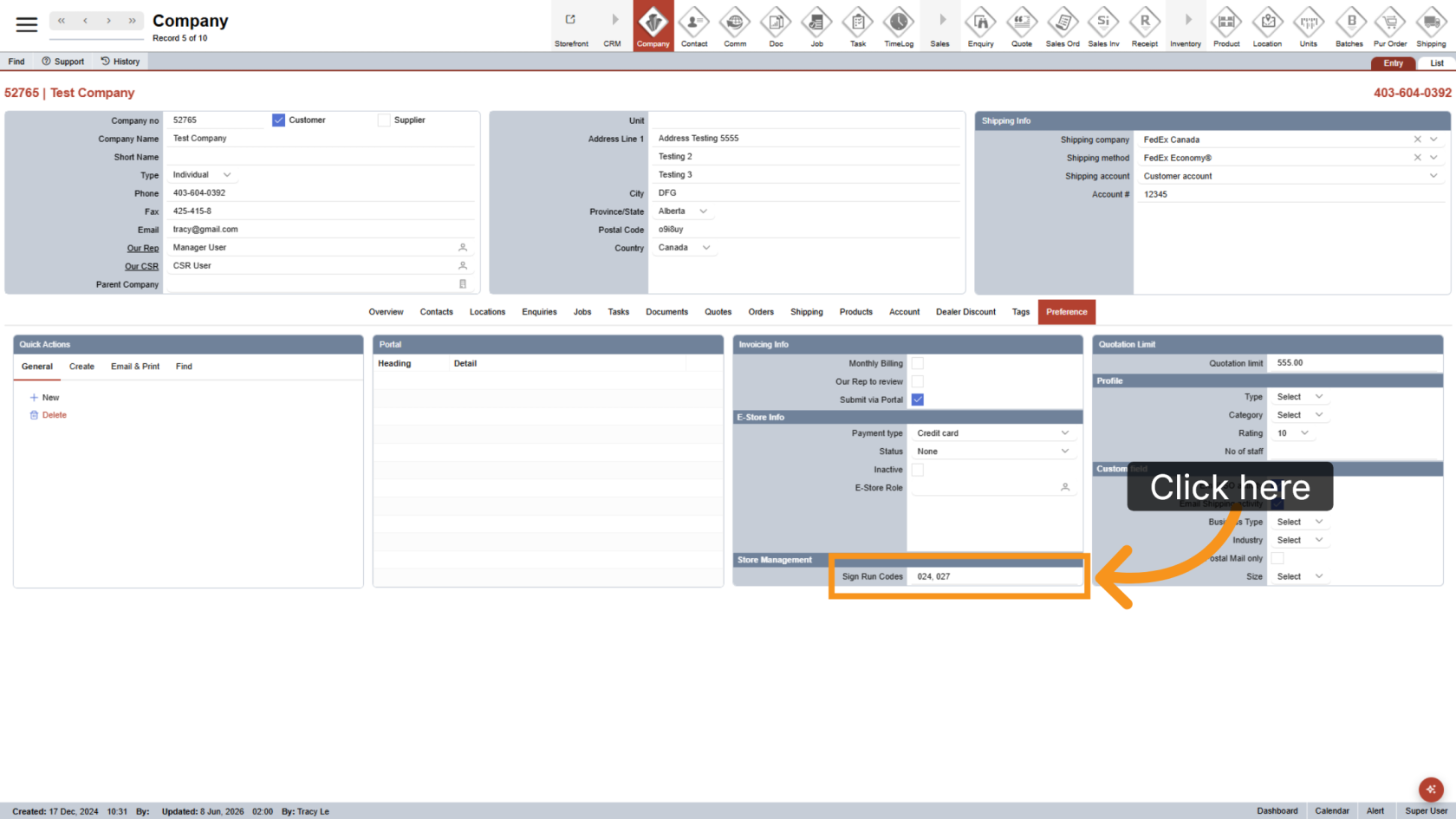Switch to the Locations tab

click(x=487, y=312)
